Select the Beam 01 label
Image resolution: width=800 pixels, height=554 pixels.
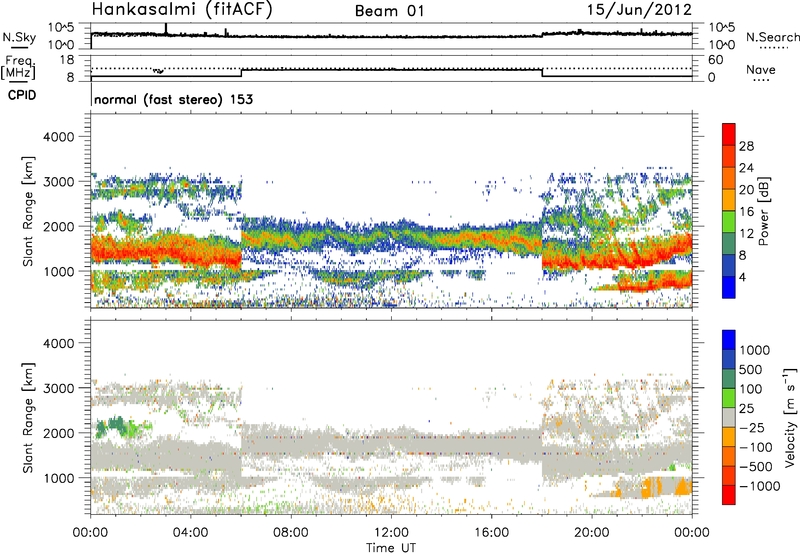point(389,11)
